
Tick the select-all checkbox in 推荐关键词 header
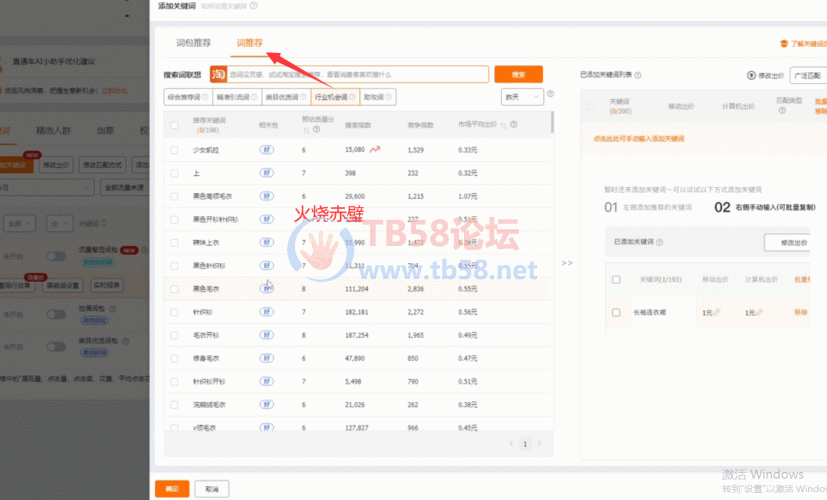[175, 125]
